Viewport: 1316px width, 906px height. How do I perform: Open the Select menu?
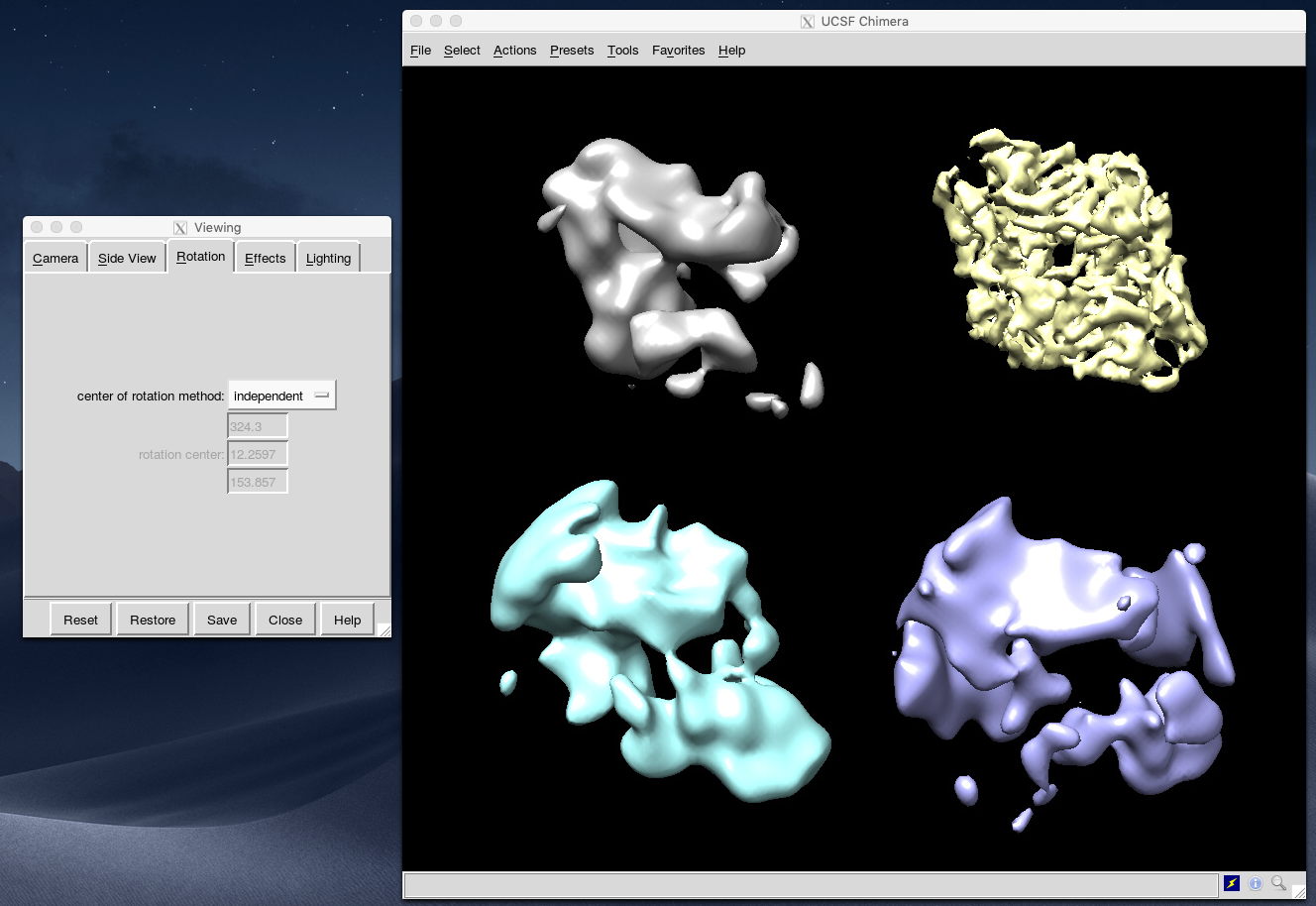(x=462, y=51)
